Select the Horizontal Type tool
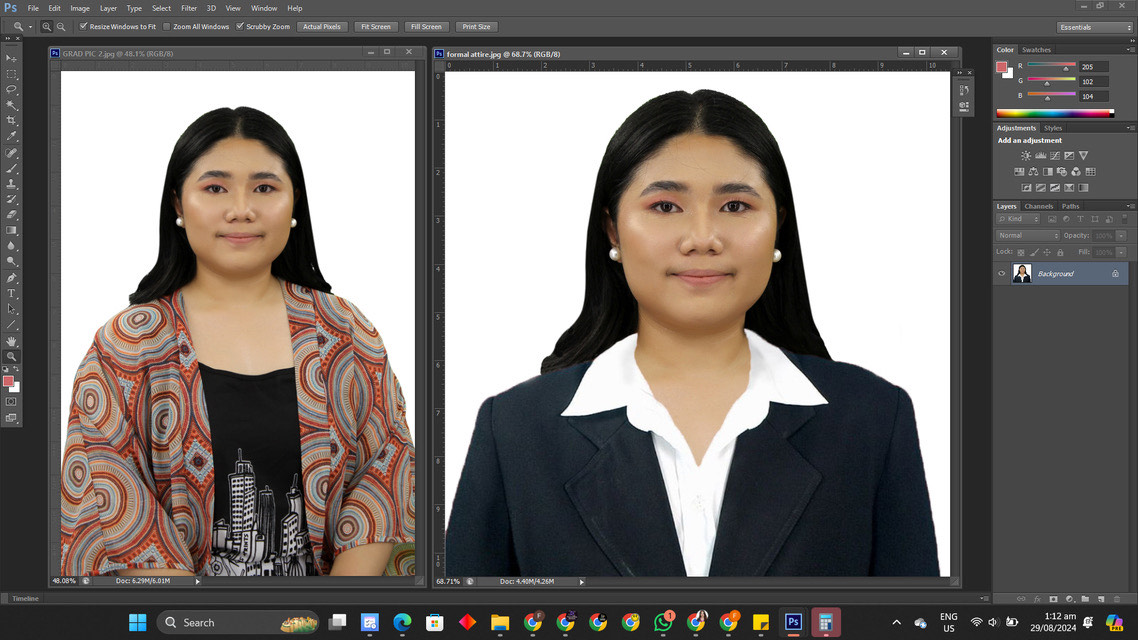Viewport: 1138px width, 640px height. point(12,293)
